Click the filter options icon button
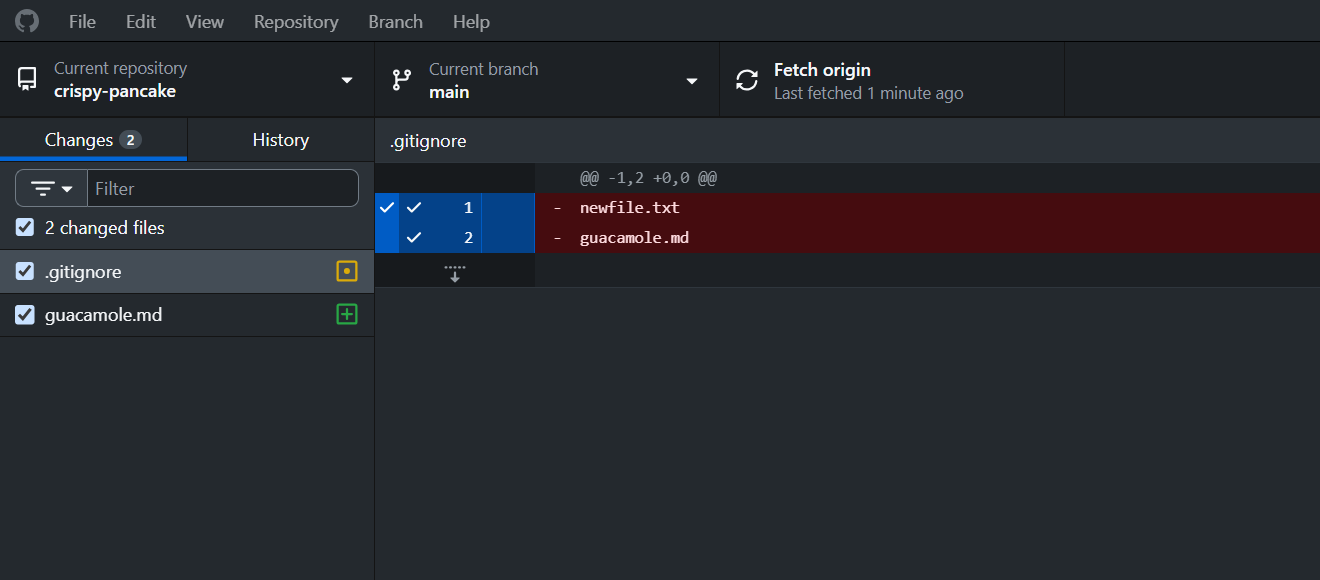The height and width of the screenshot is (580, 1320). 52,188
